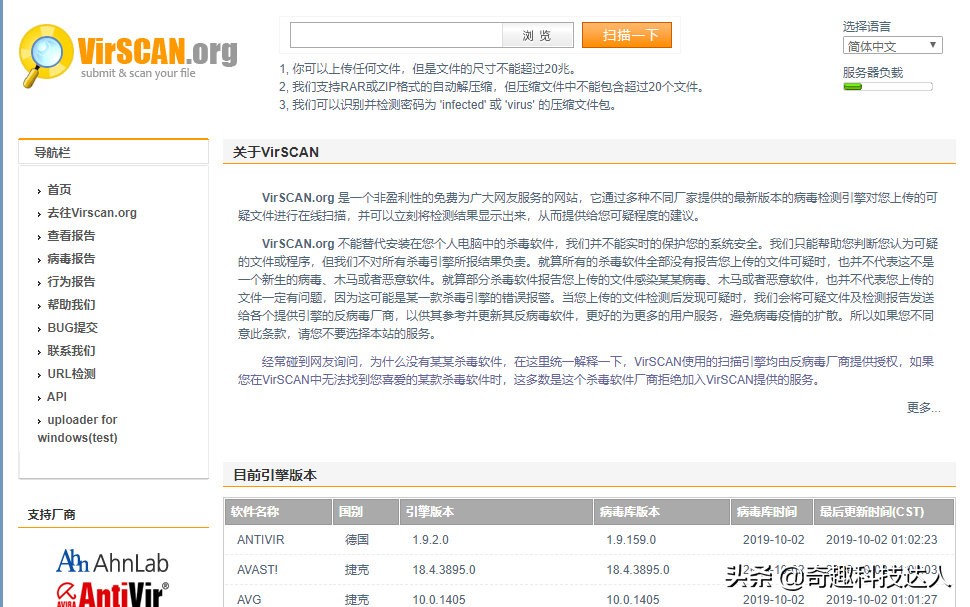Image resolution: width=970 pixels, height=607 pixels.
Task: Open BUG提交 navigation link
Action: pyautogui.click(x=72, y=327)
